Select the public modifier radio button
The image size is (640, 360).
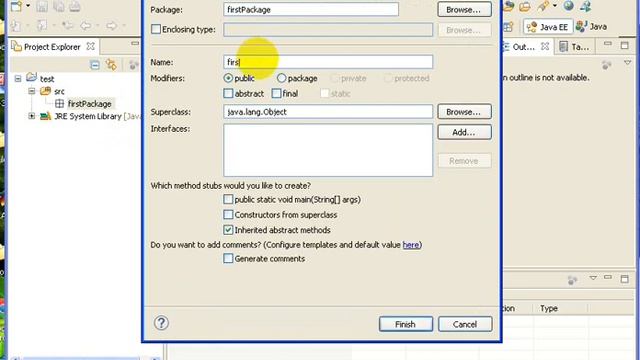[228, 78]
